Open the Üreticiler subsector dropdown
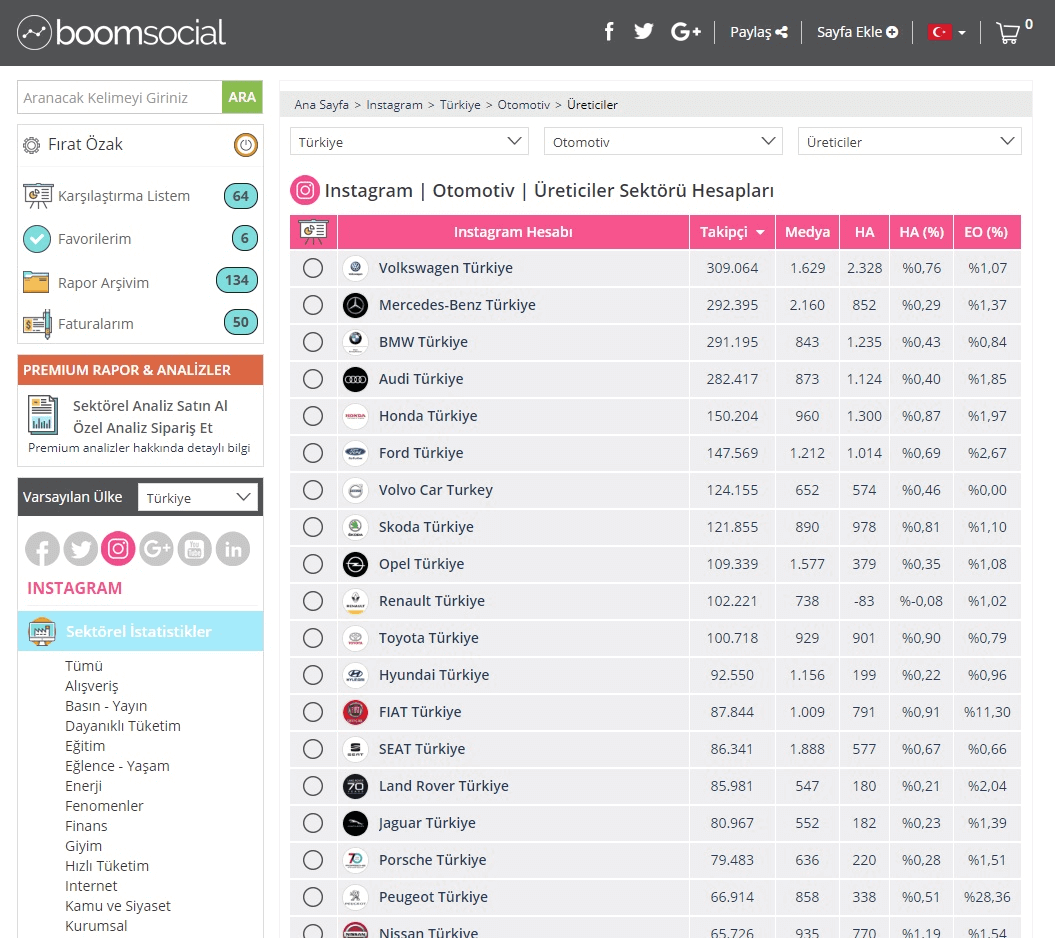Viewport: 1055px width, 938px height. pyautogui.click(x=910, y=142)
